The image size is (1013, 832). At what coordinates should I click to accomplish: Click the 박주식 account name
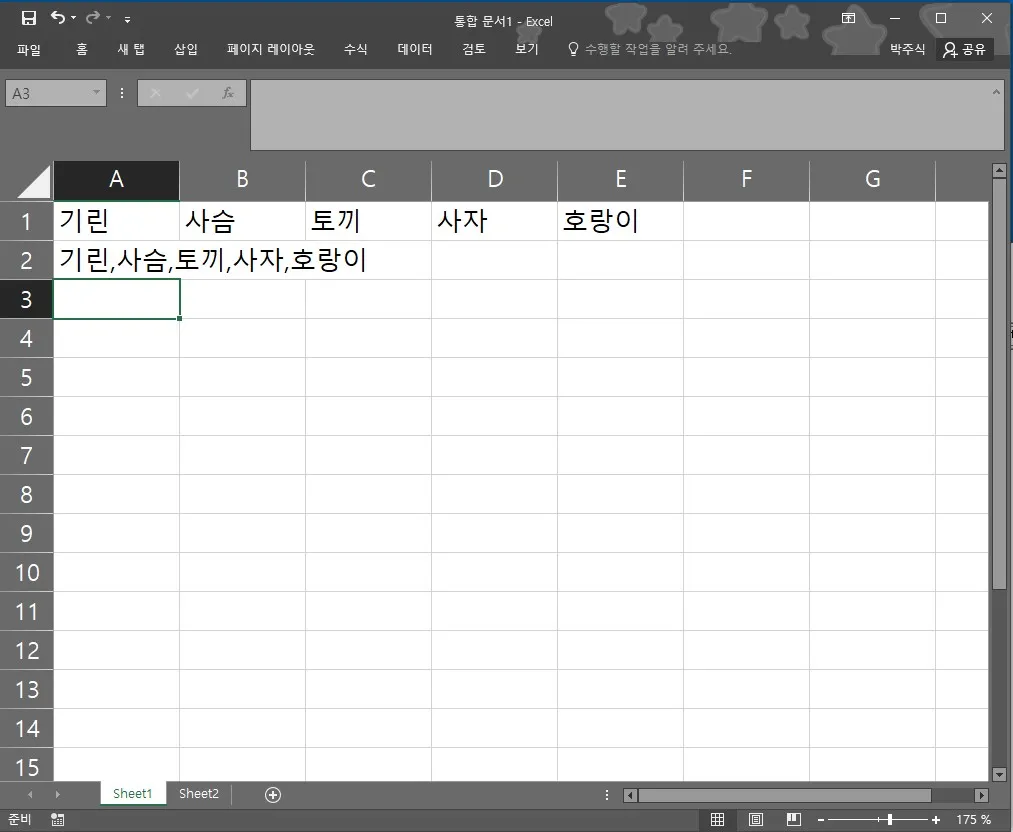tap(907, 49)
